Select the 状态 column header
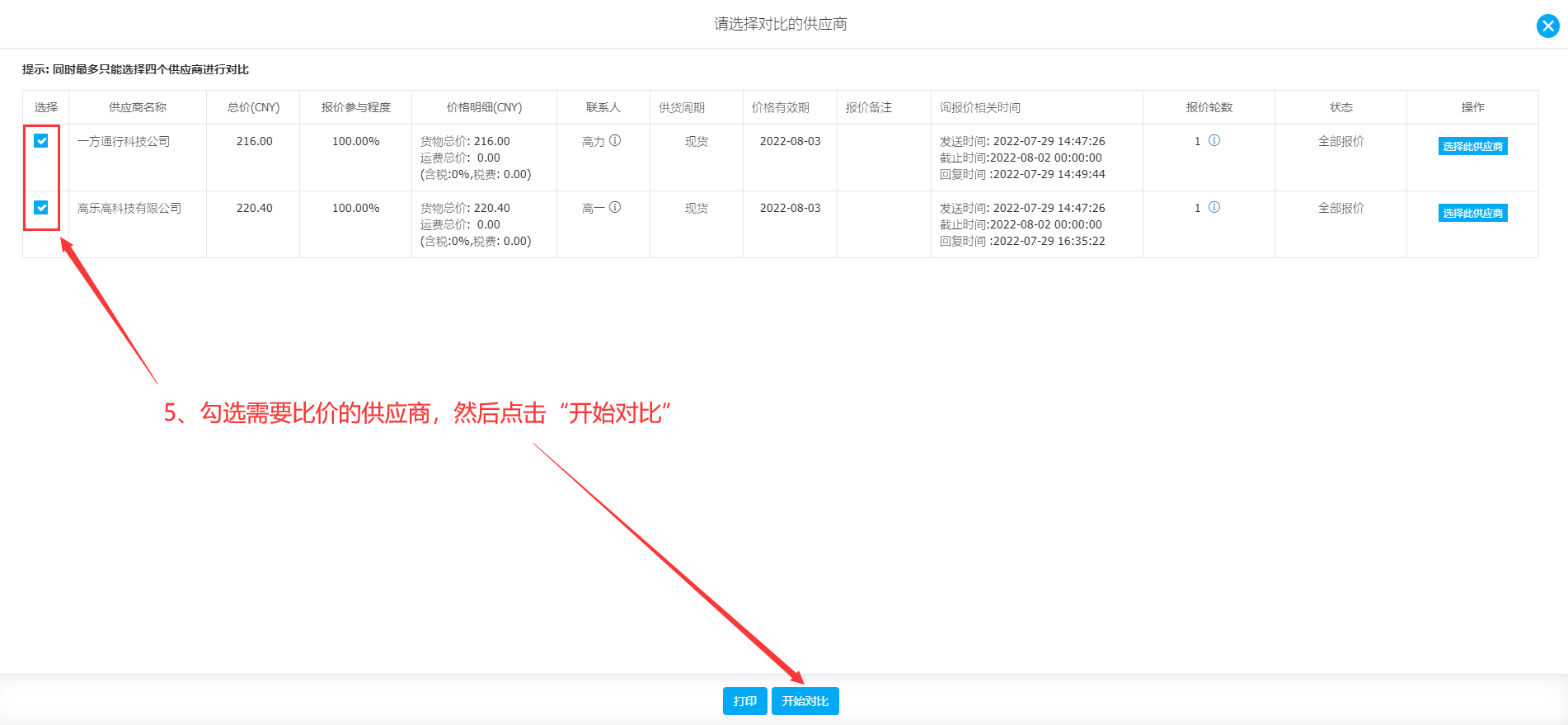The height and width of the screenshot is (725, 1568). click(1341, 107)
